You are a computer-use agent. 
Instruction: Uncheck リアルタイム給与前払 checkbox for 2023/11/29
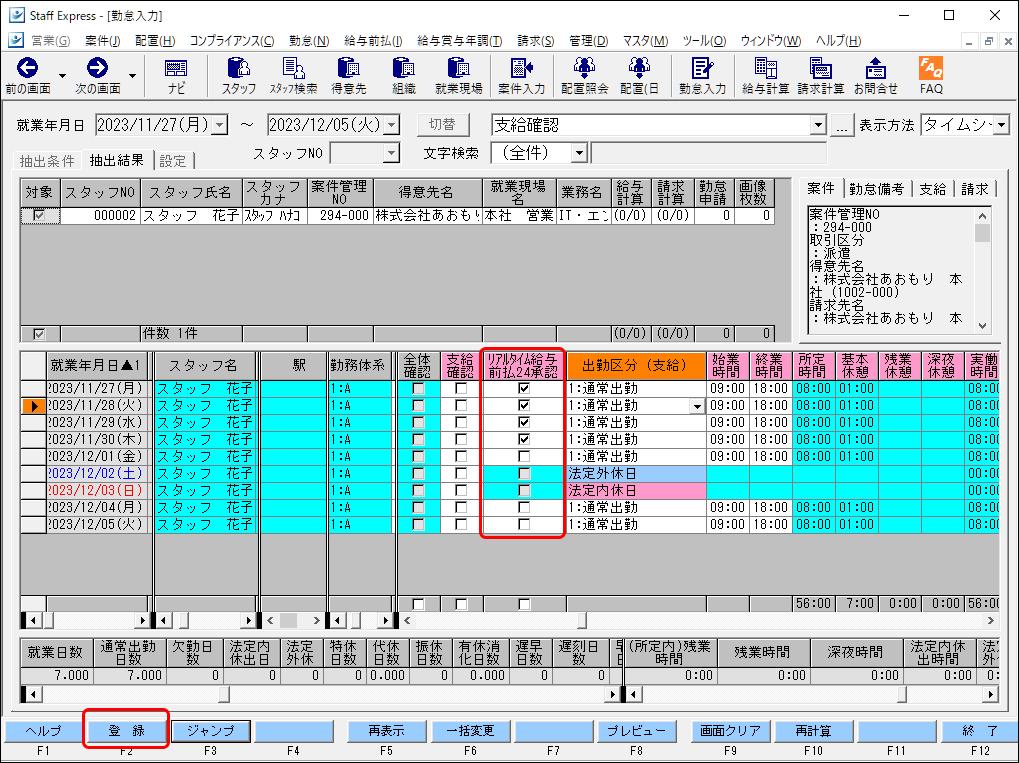tap(524, 422)
